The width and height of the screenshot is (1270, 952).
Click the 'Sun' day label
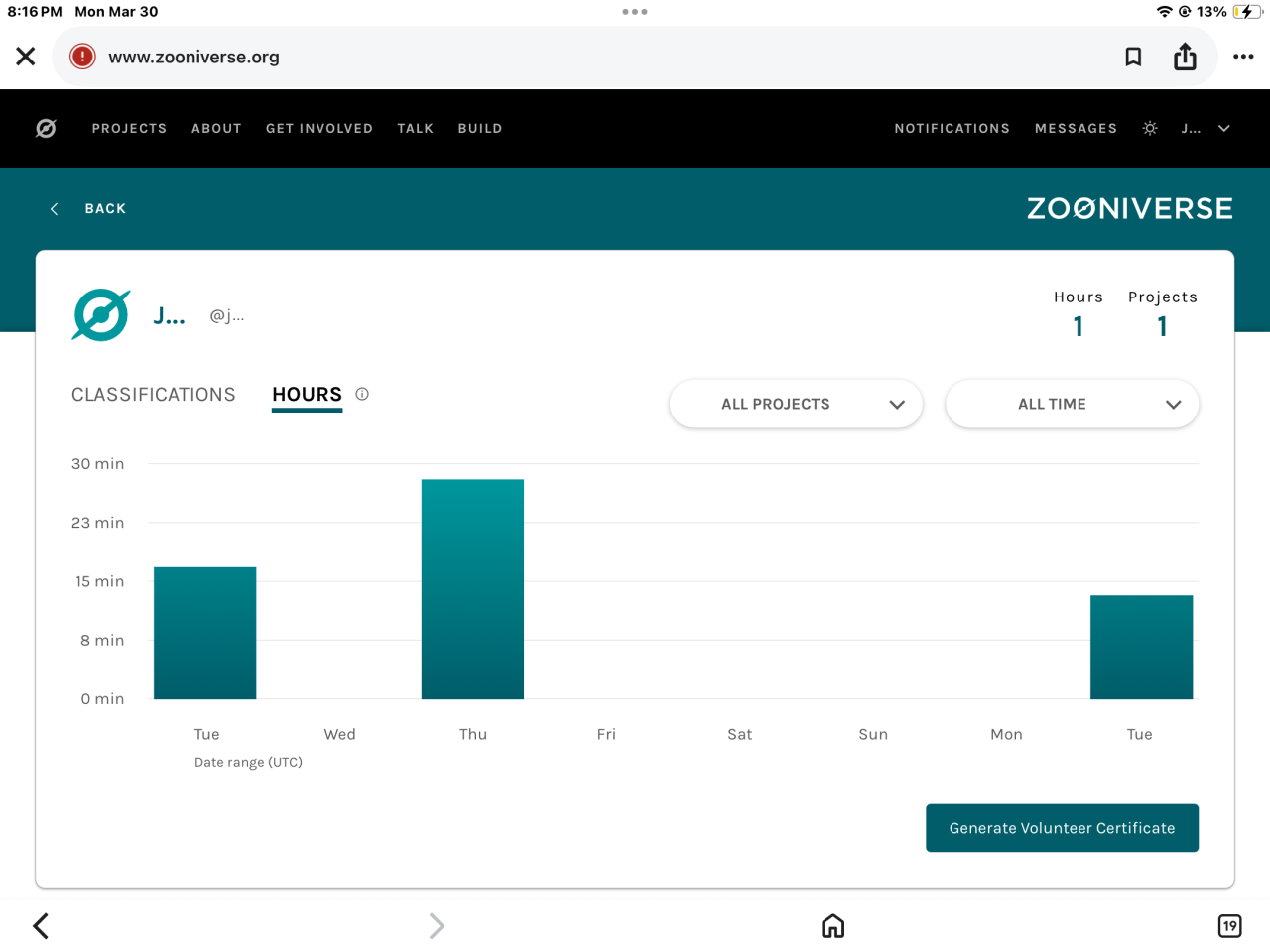click(x=873, y=734)
